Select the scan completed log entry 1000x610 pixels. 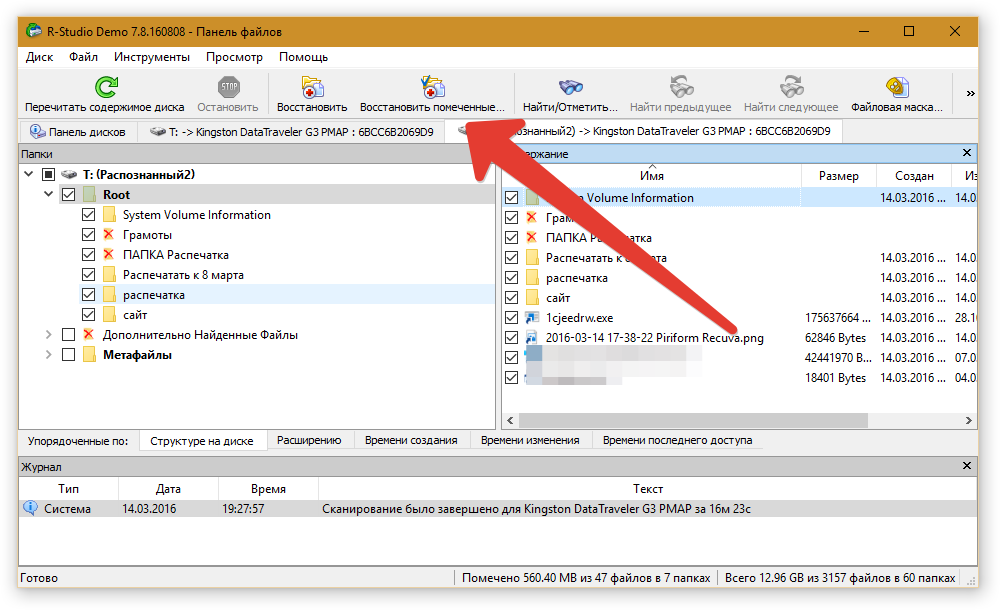(x=497, y=509)
